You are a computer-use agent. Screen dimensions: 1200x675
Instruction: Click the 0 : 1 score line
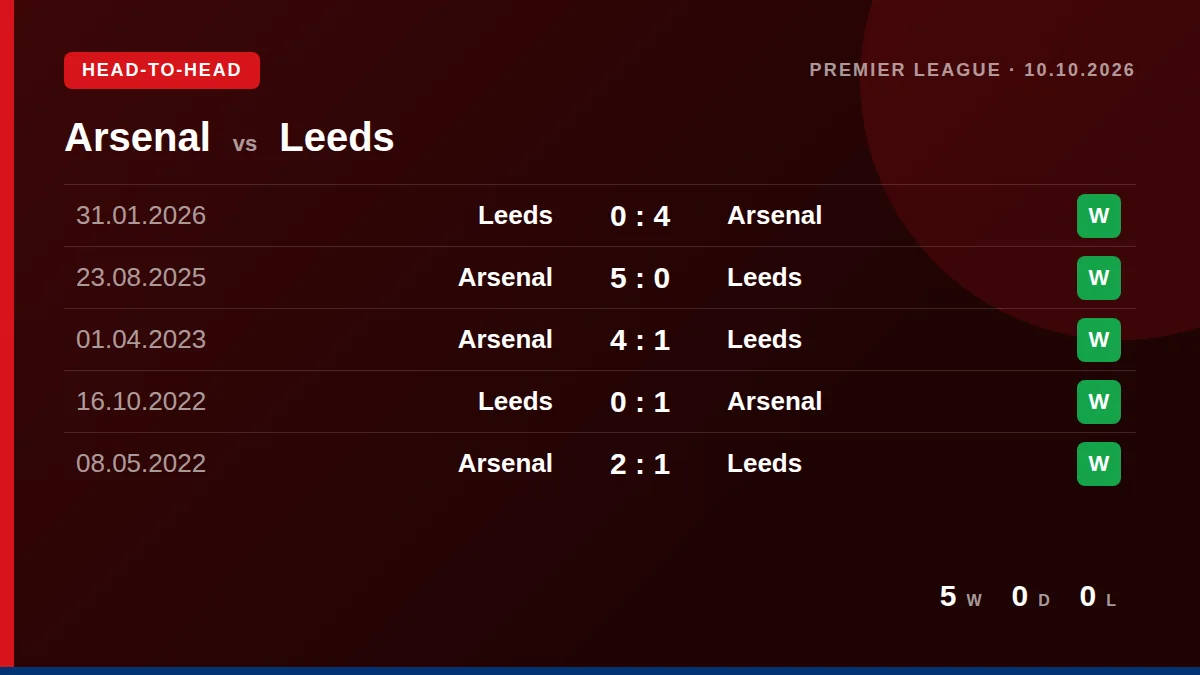[640, 402]
